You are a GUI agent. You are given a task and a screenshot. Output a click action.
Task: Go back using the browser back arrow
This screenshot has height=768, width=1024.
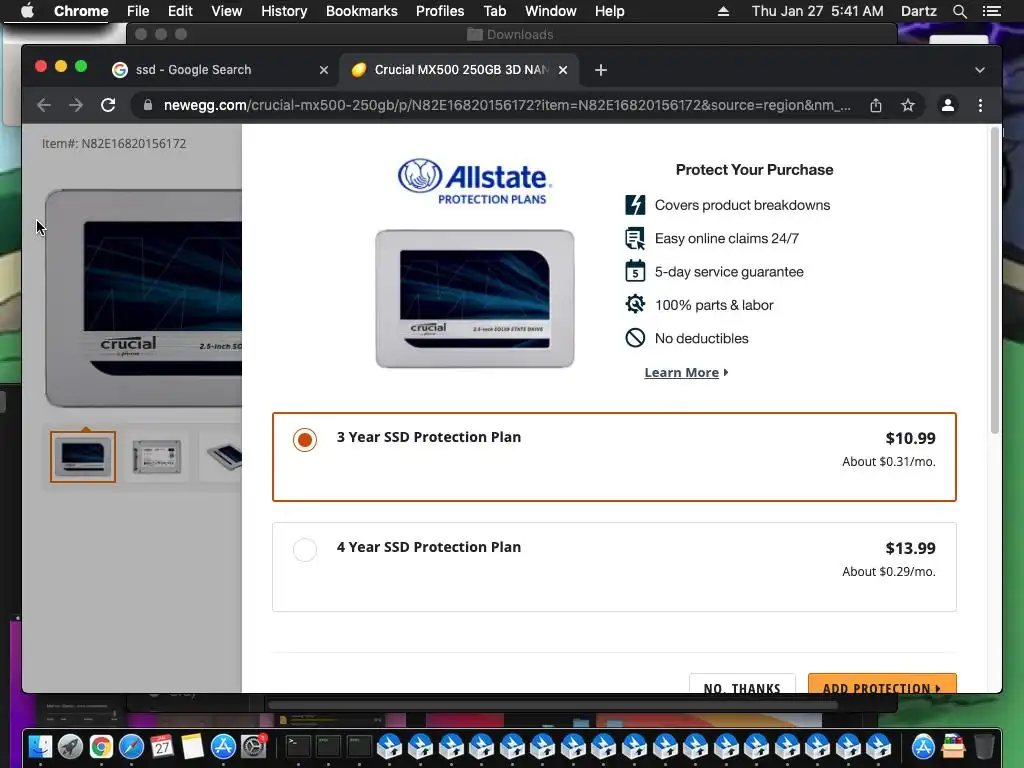(x=44, y=105)
